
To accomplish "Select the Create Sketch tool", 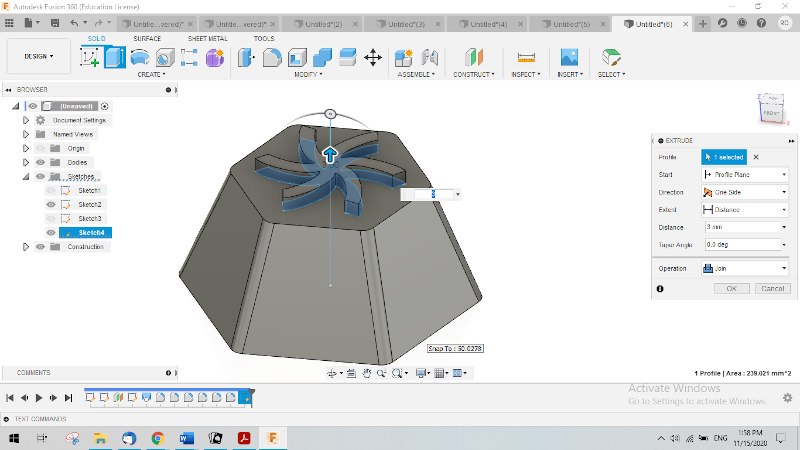I will pos(90,57).
